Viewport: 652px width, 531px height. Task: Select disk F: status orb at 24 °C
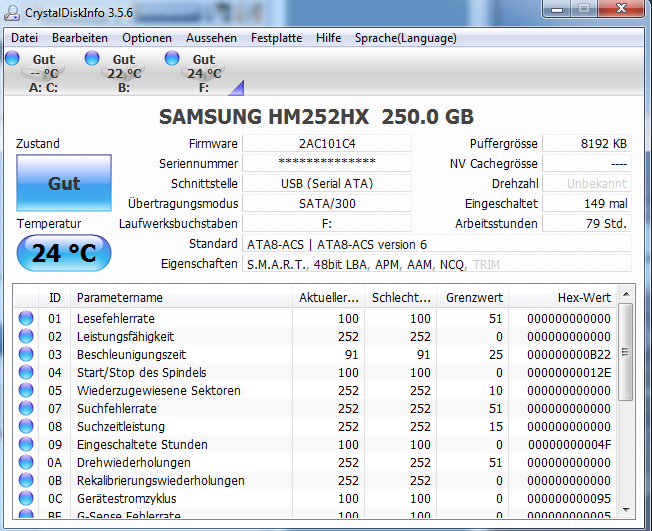point(172,58)
